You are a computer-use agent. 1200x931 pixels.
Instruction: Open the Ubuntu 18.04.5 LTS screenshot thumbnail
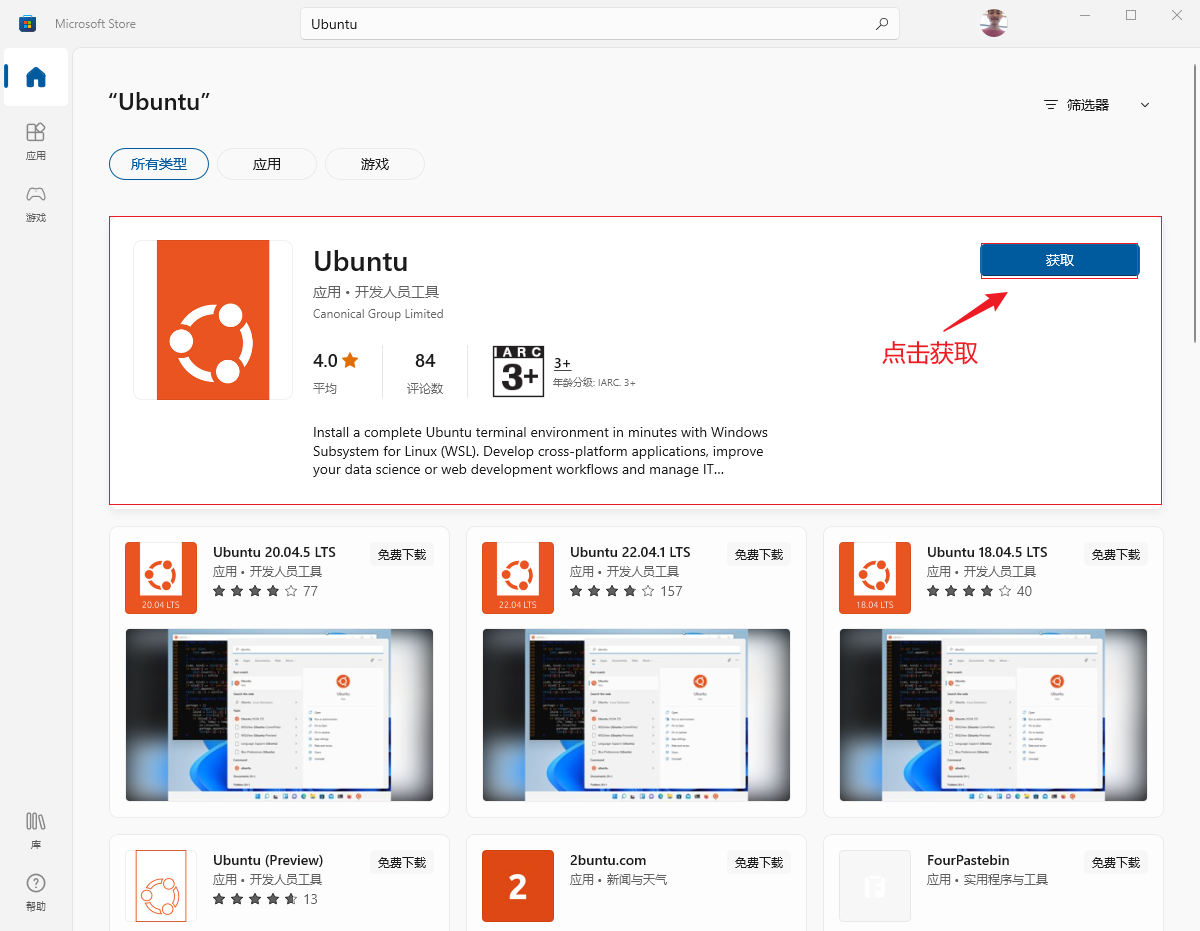[993, 715]
